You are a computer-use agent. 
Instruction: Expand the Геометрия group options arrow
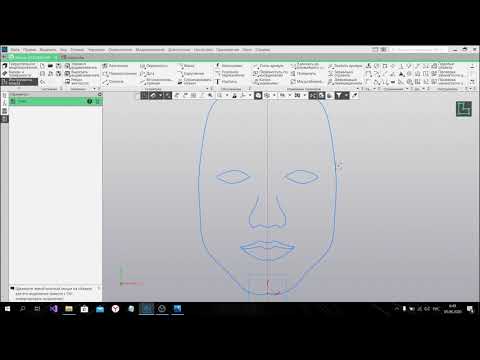207,89
